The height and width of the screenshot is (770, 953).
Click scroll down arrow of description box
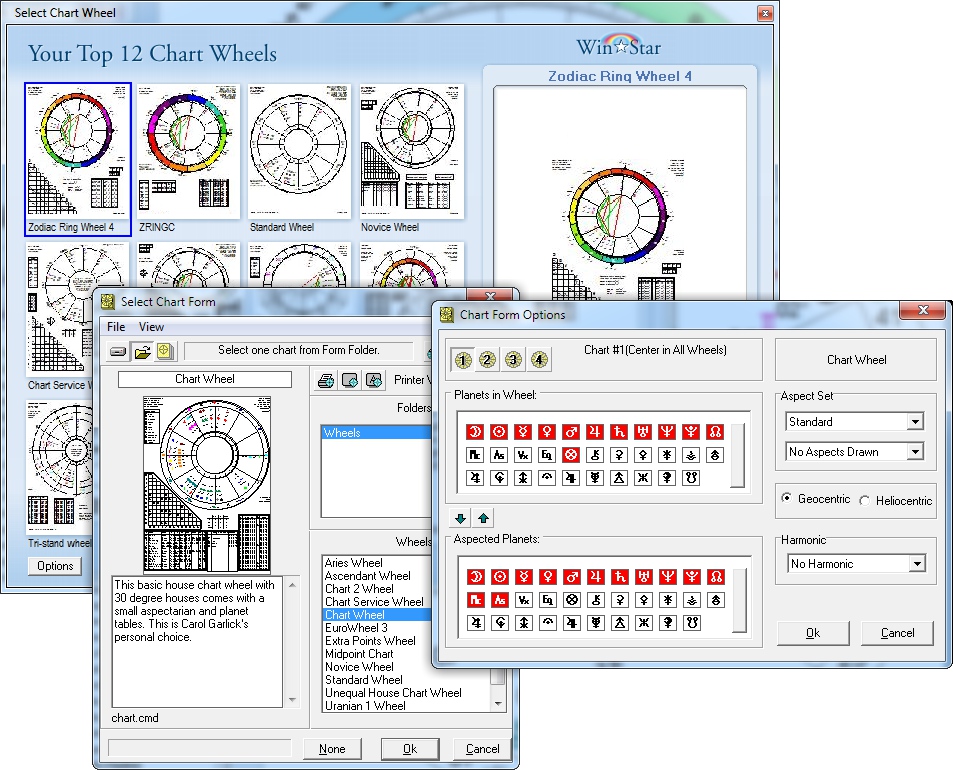point(292,700)
